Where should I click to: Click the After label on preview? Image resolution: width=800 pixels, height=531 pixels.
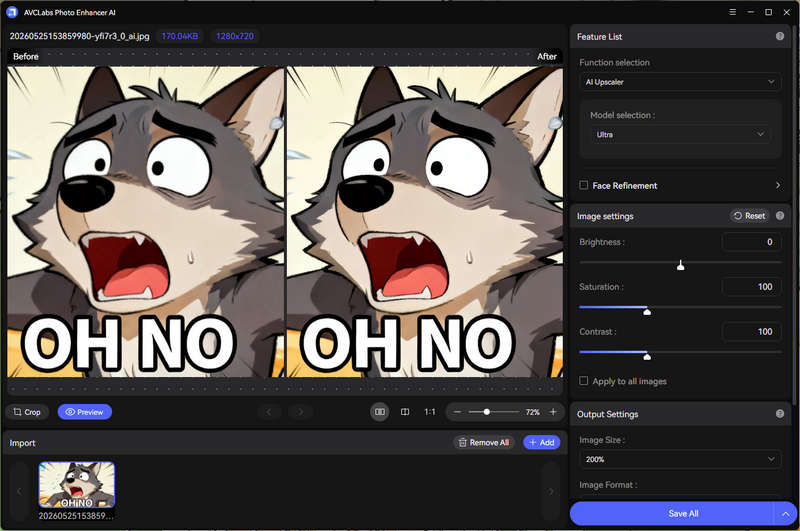[x=546, y=56]
